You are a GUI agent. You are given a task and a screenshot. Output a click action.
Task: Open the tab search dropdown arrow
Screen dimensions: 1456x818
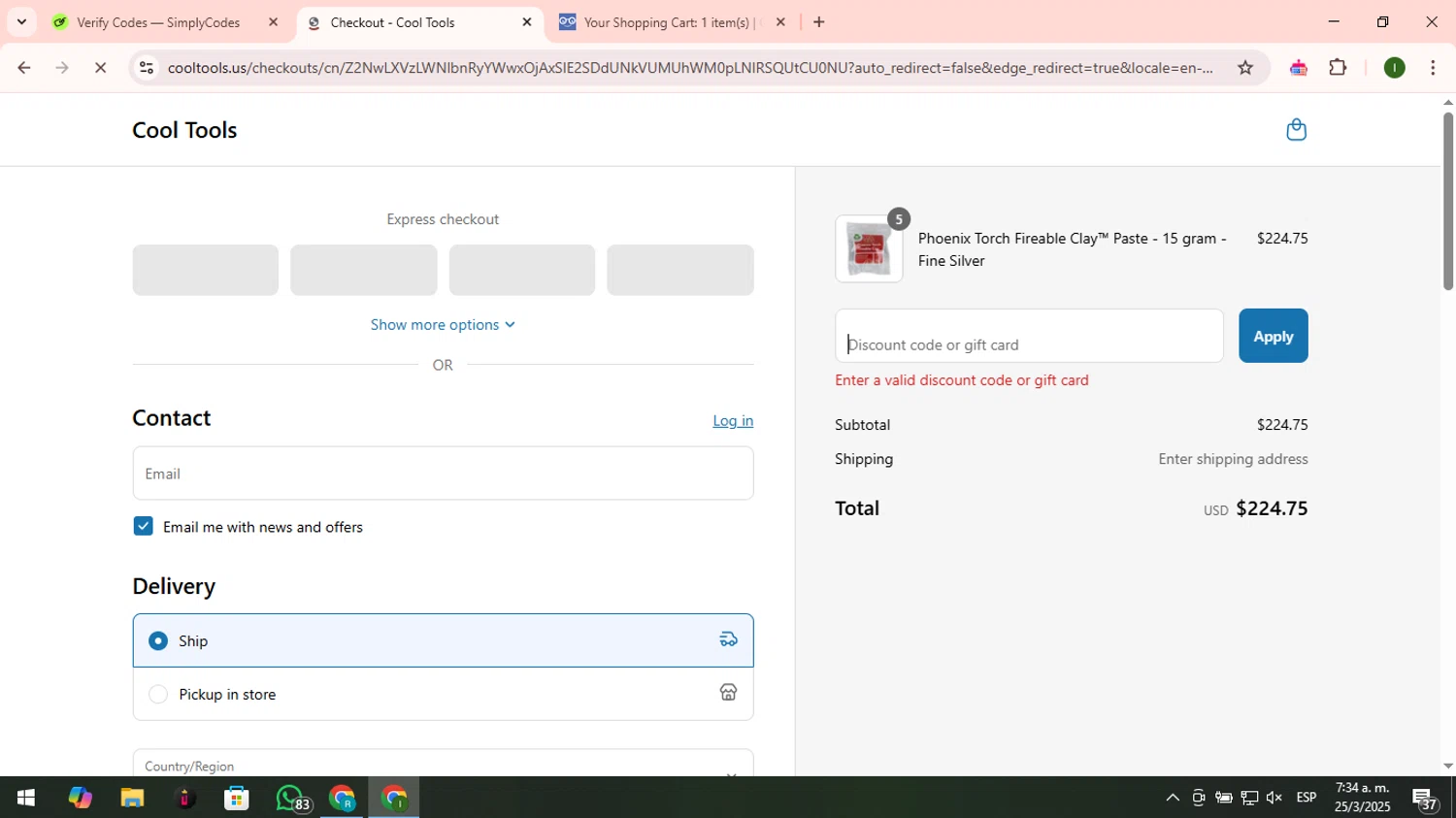pos(21,21)
